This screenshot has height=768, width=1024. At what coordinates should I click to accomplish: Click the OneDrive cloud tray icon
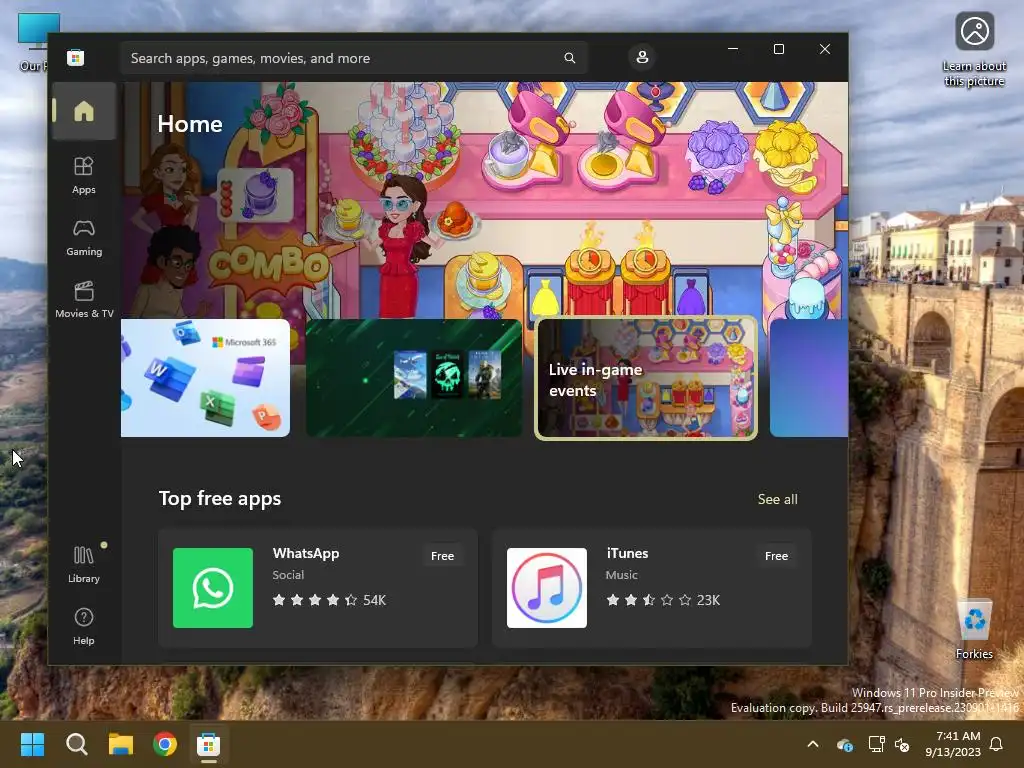point(844,744)
